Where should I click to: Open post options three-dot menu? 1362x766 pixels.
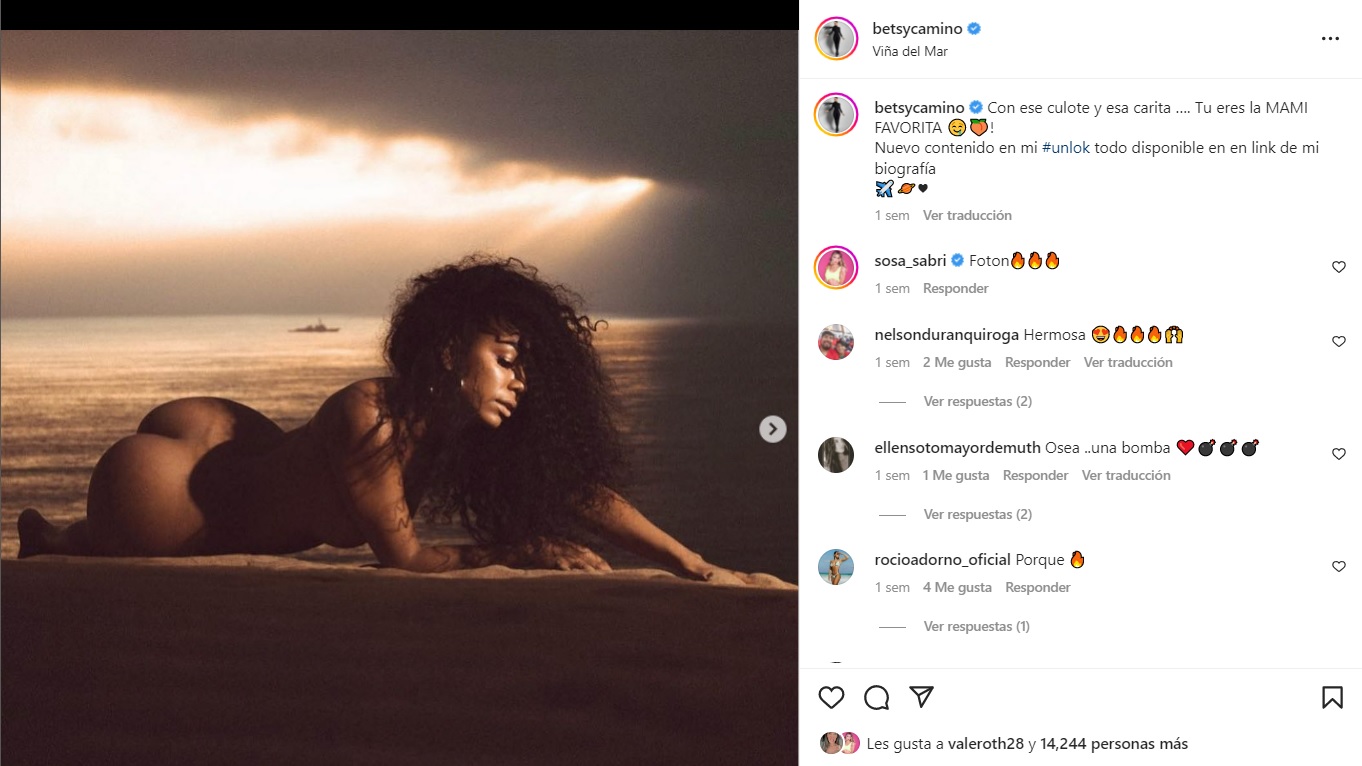point(1329,39)
